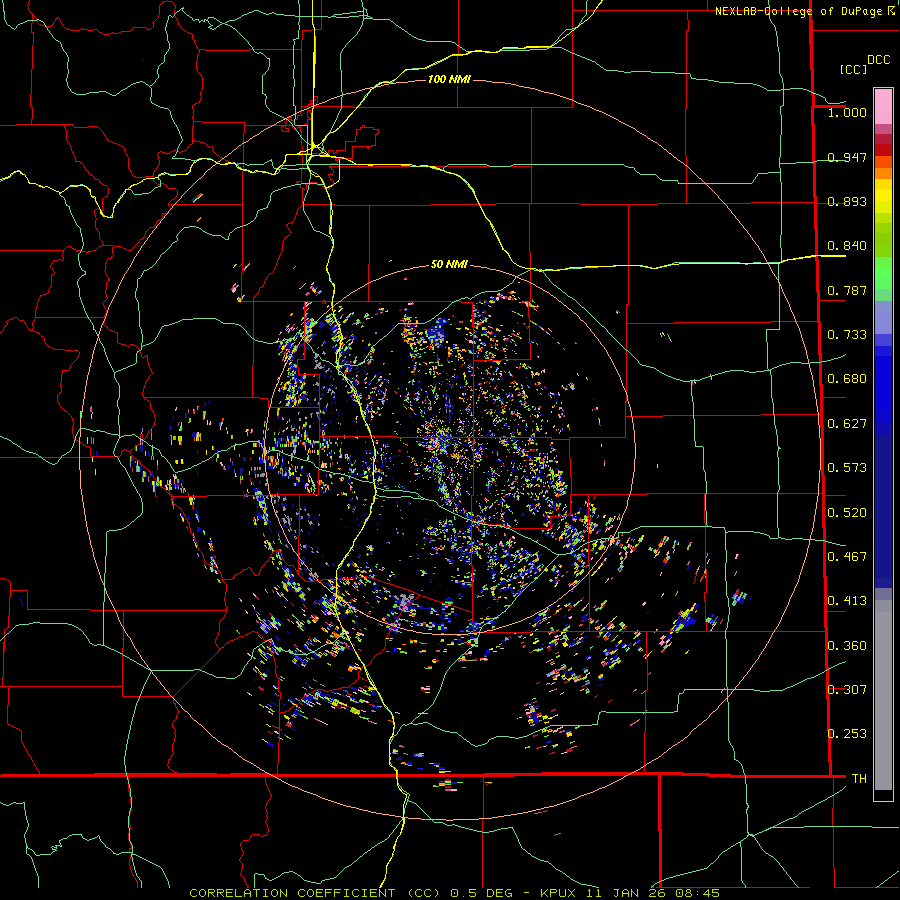900x900 pixels.
Task: Click the 100 NMI range ring label
Action: point(449,79)
